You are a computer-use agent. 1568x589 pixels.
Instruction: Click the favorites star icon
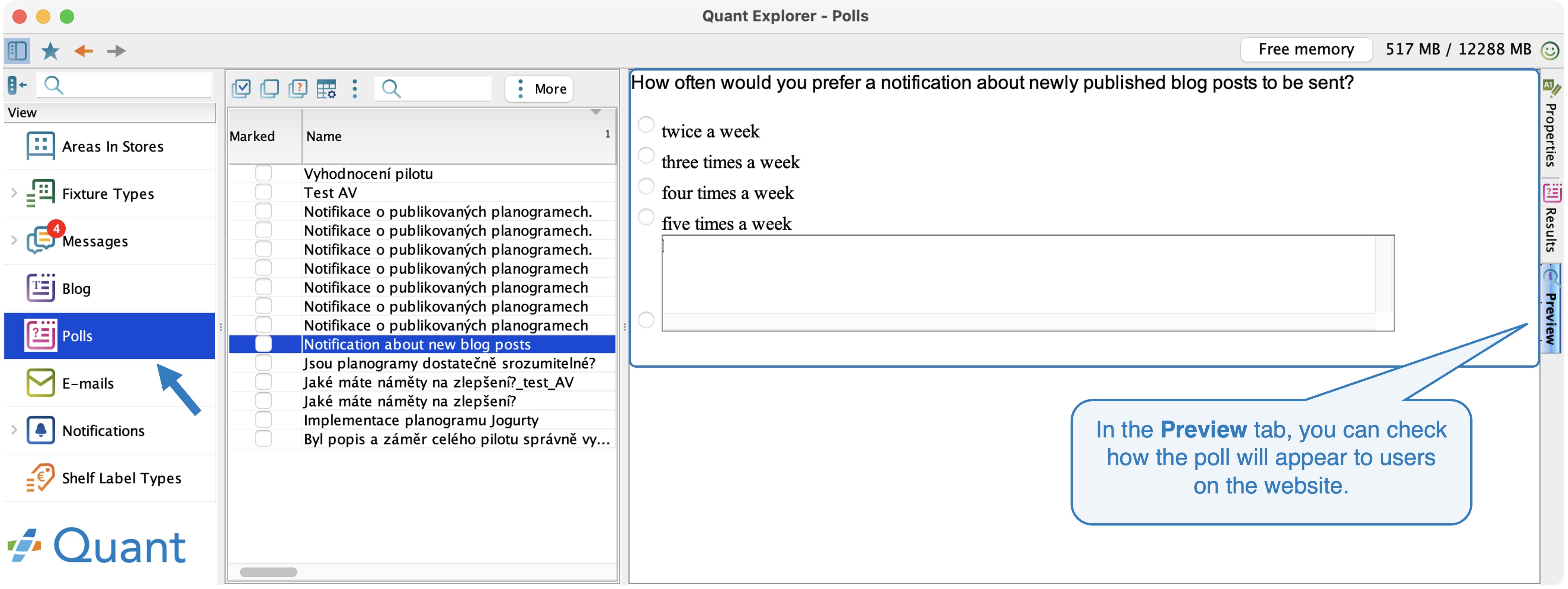(x=50, y=50)
